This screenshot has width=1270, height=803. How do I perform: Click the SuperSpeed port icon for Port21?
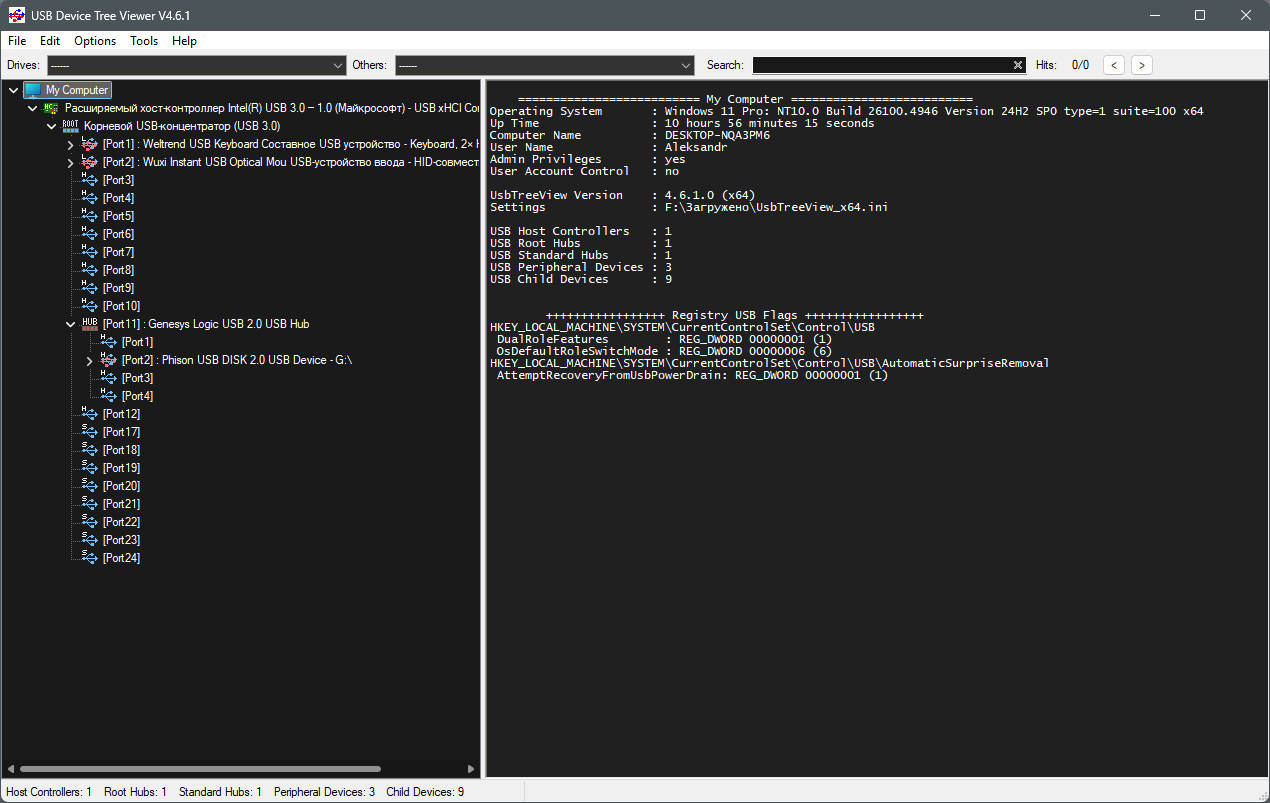coord(89,504)
